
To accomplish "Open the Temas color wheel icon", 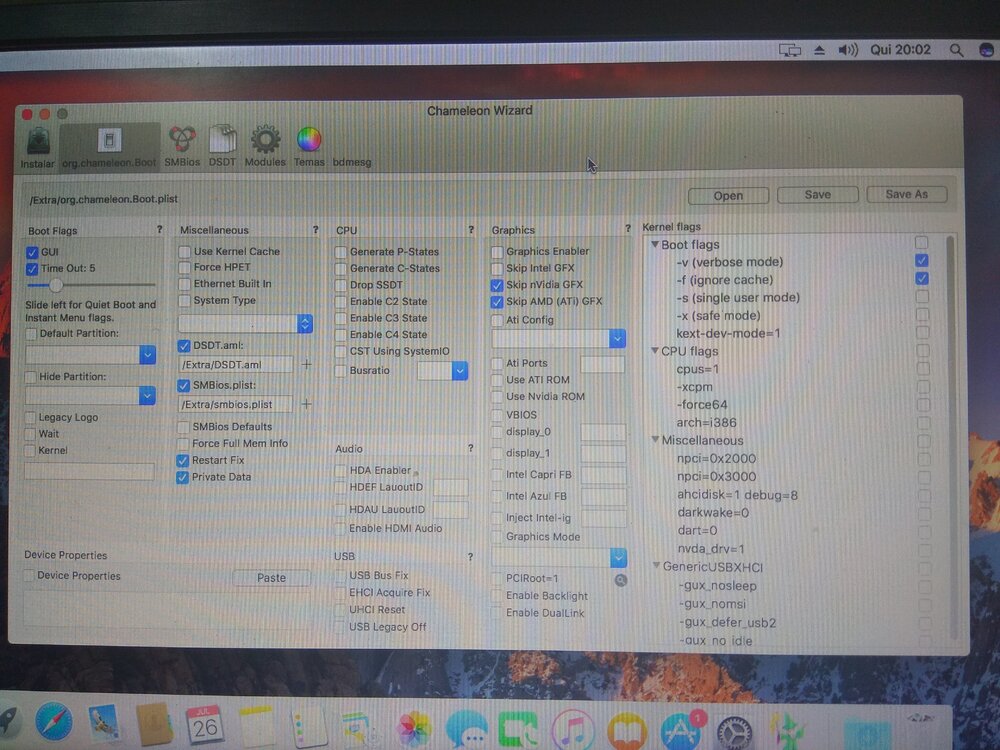I will pos(309,145).
